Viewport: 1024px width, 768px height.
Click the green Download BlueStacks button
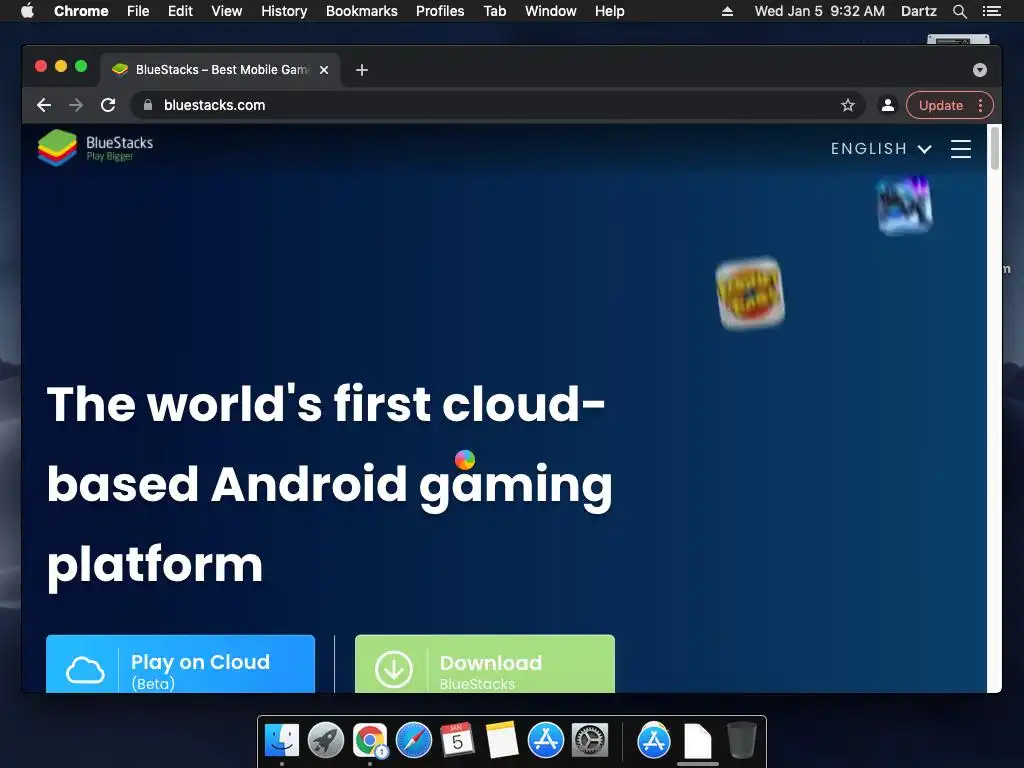[485, 664]
